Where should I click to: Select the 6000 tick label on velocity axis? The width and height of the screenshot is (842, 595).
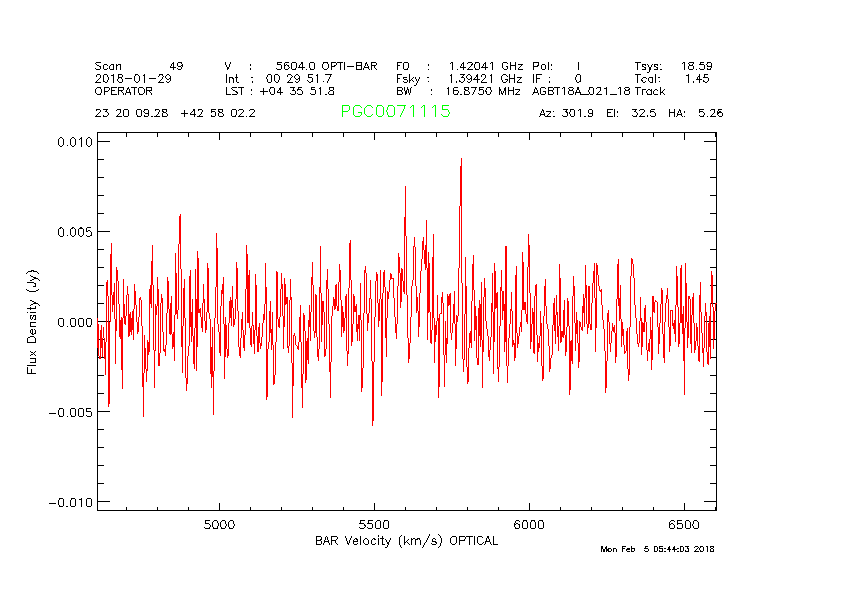pyautogui.click(x=528, y=525)
